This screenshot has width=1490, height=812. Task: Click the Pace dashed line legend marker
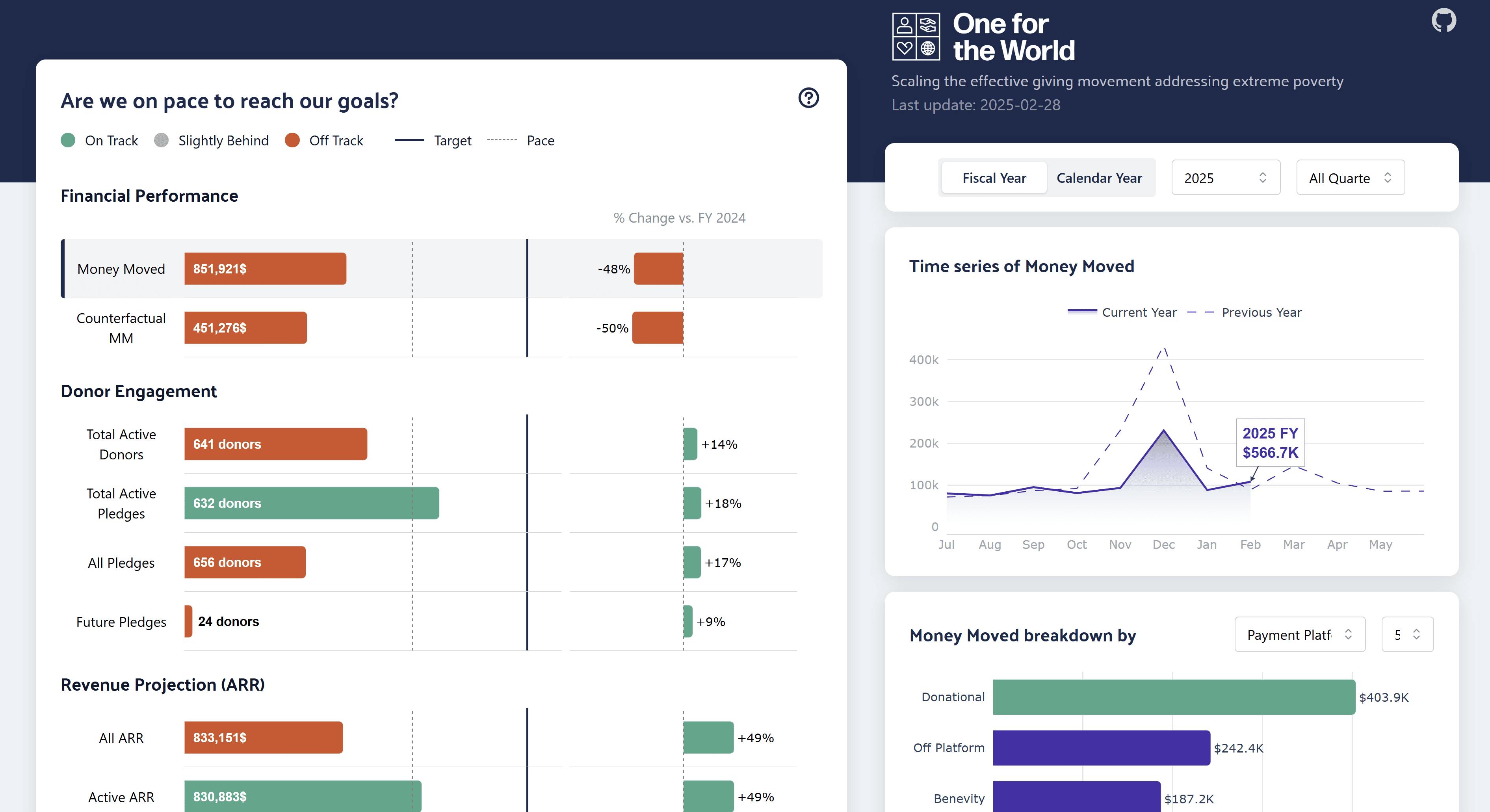pos(502,140)
